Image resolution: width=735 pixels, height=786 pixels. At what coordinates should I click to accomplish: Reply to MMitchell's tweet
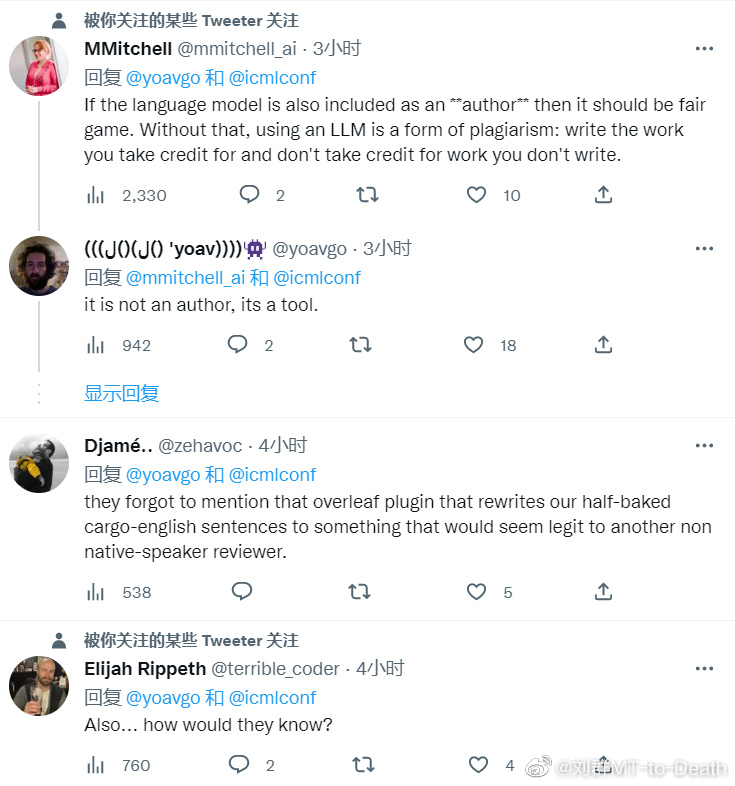[249, 195]
